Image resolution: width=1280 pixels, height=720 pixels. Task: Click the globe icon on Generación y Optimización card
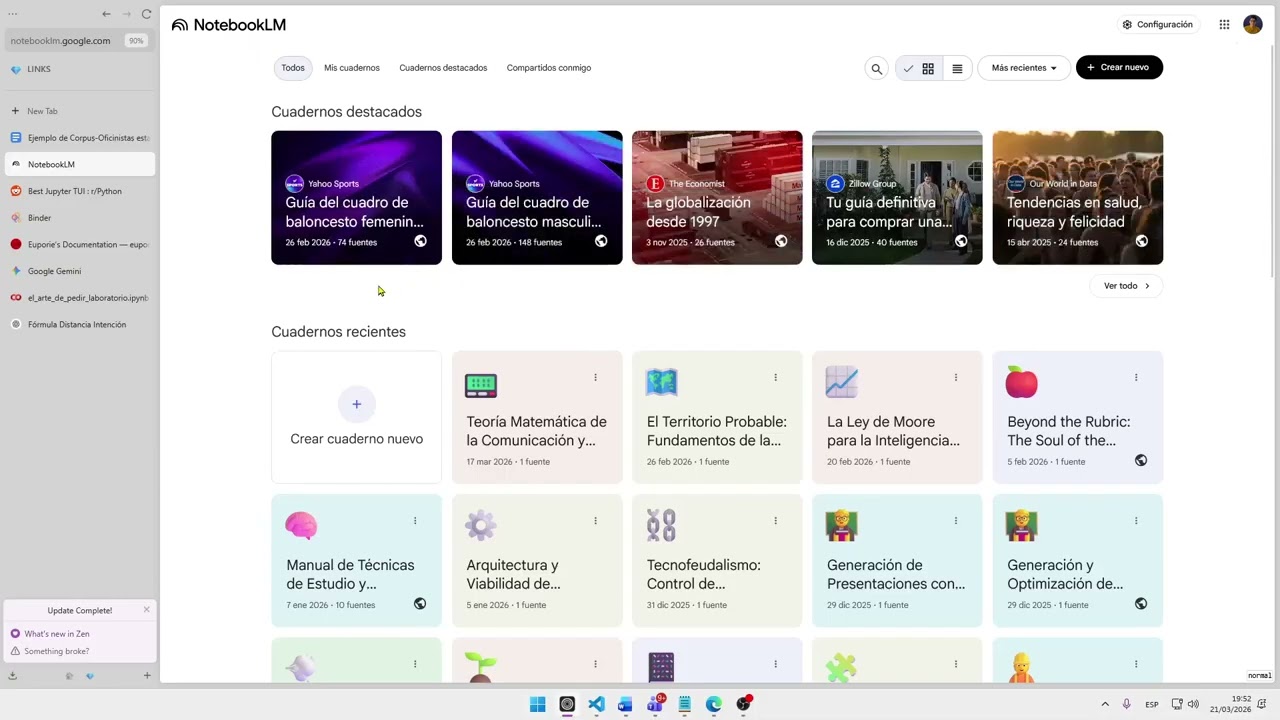pyautogui.click(x=1141, y=604)
